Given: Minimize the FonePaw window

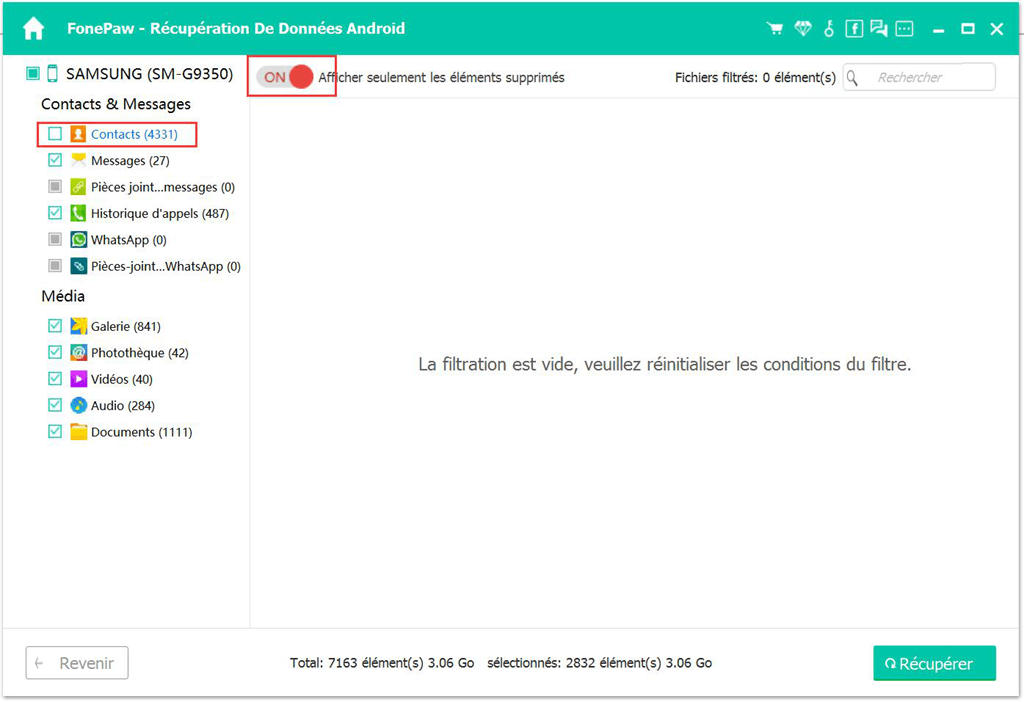Looking at the screenshot, I should (938, 29).
